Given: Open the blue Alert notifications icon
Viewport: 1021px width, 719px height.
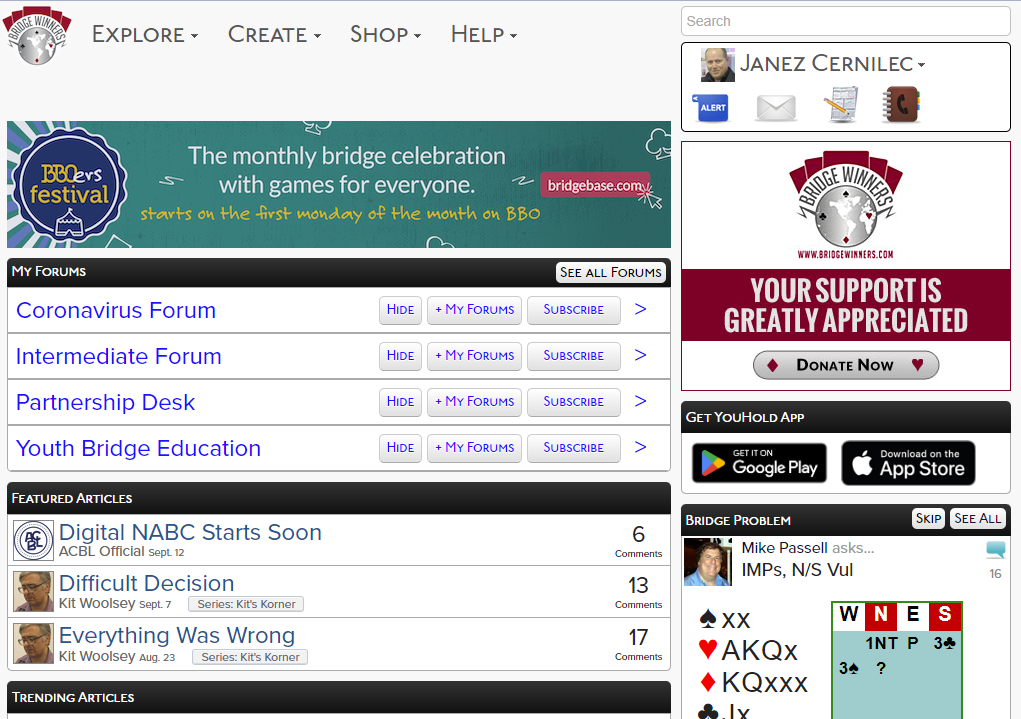Looking at the screenshot, I should pyautogui.click(x=711, y=107).
